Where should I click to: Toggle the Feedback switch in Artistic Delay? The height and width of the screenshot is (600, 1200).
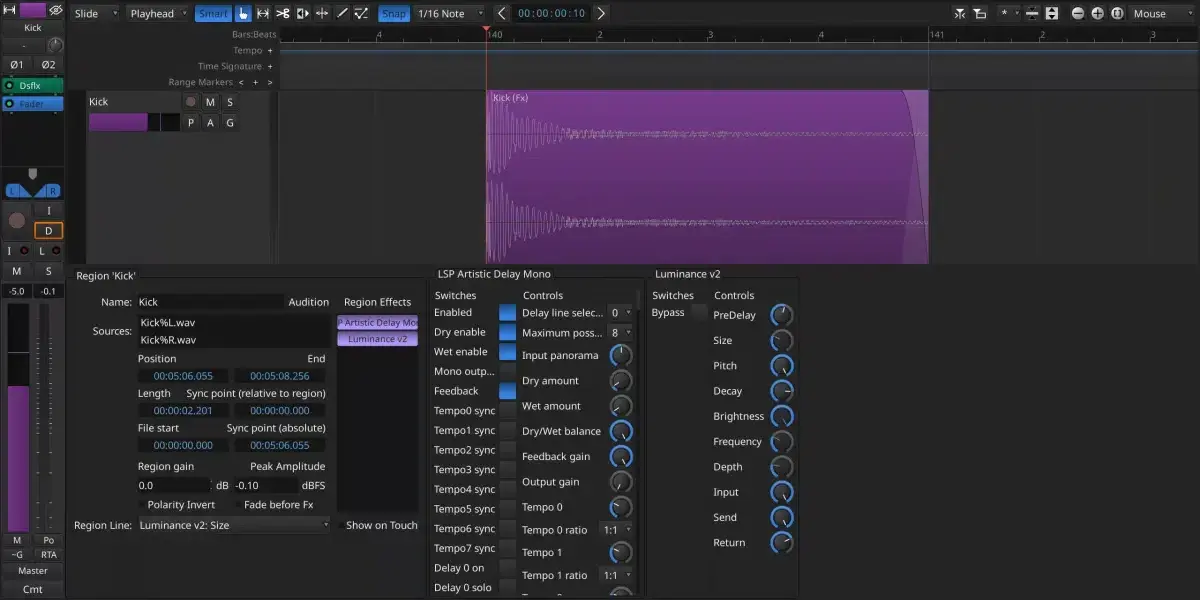point(507,391)
